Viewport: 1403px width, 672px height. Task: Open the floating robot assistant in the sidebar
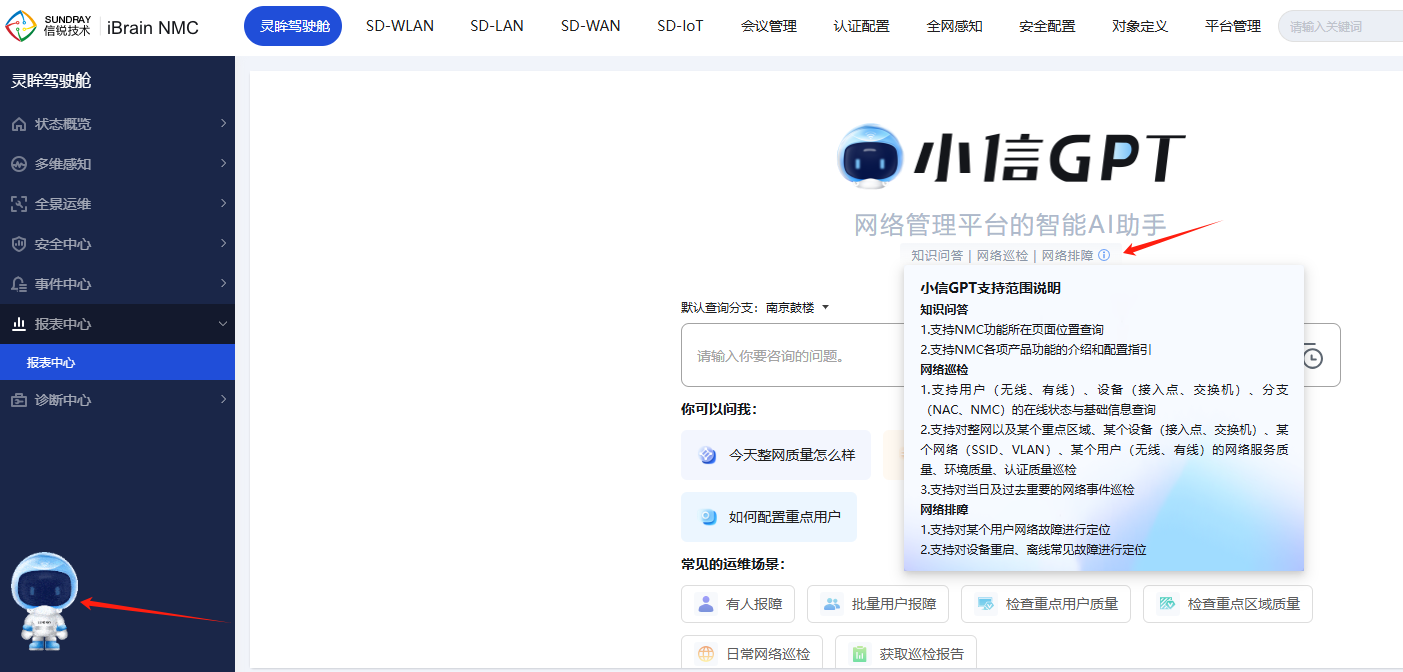[x=44, y=600]
